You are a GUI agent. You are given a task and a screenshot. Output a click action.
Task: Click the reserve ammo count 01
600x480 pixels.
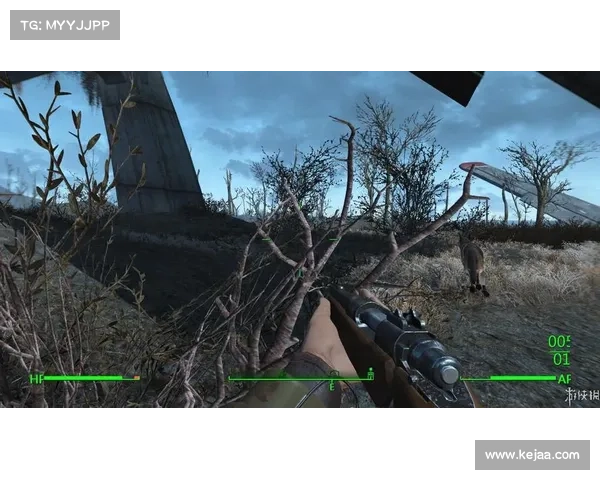click(561, 359)
